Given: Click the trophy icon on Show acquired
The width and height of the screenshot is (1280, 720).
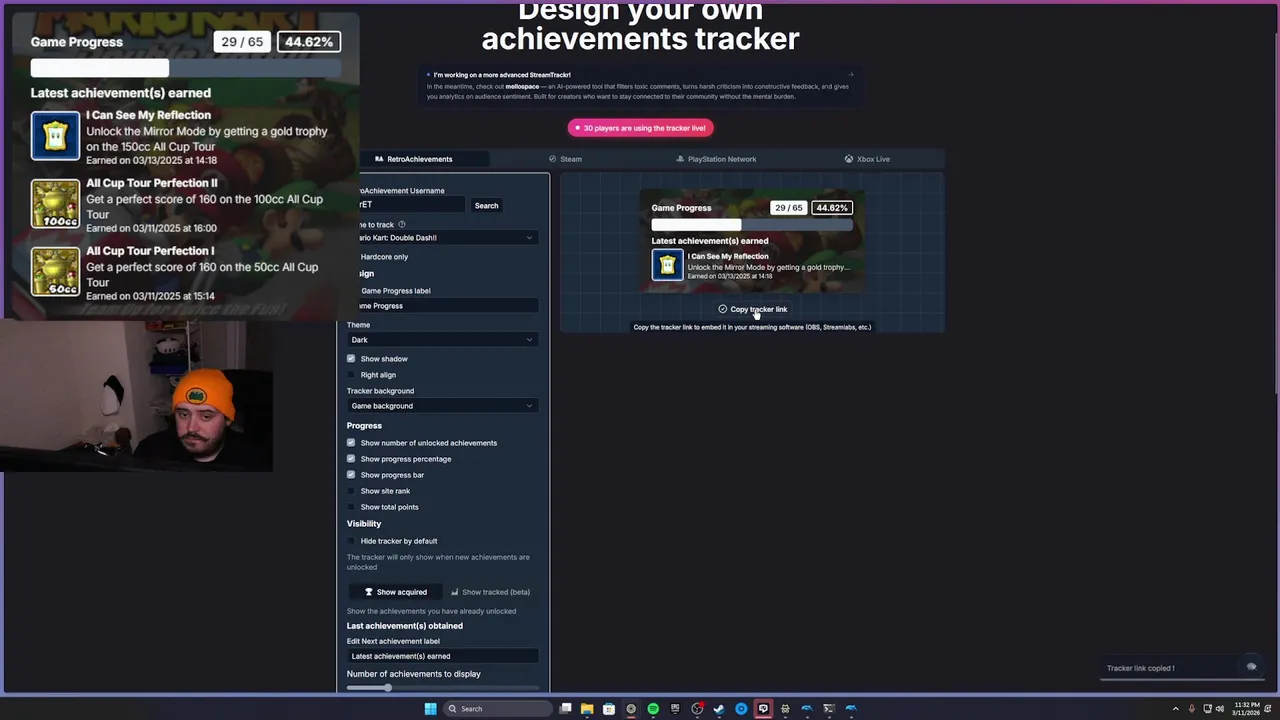Looking at the screenshot, I should coord(368,592).
